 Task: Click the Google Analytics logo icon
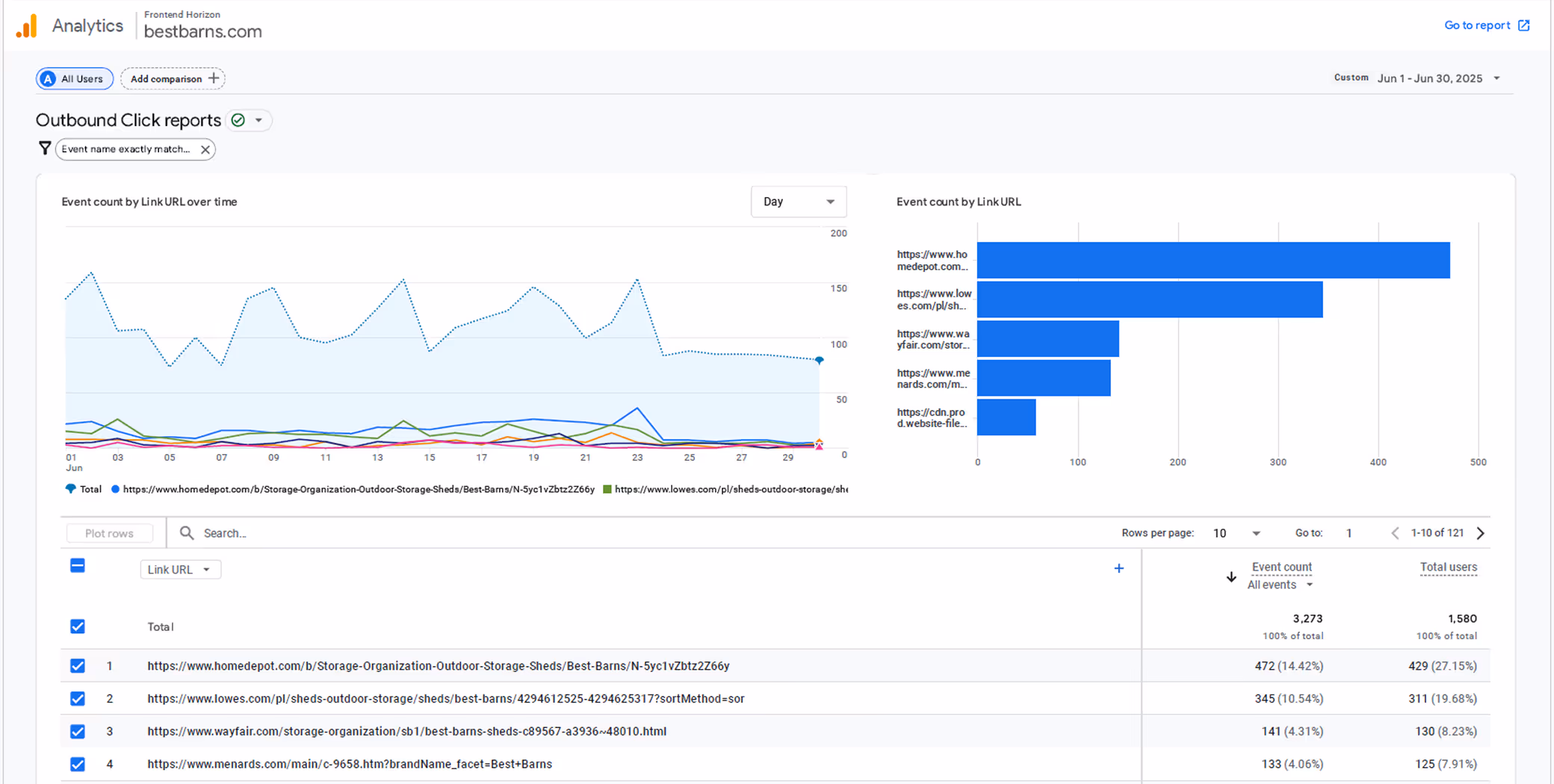pyautogui.click(x=27, y=26)
